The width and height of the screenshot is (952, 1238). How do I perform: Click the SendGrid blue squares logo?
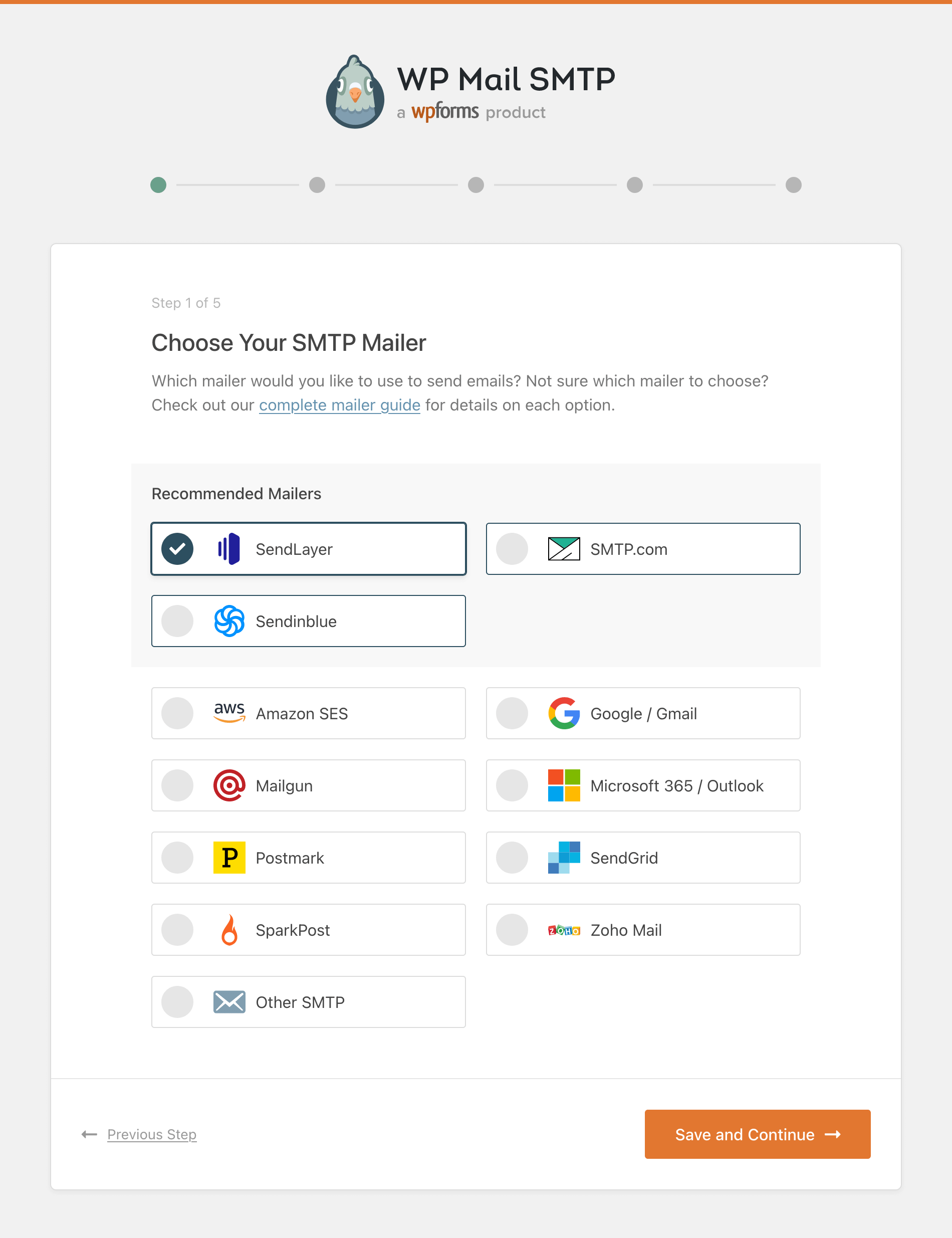564,857
